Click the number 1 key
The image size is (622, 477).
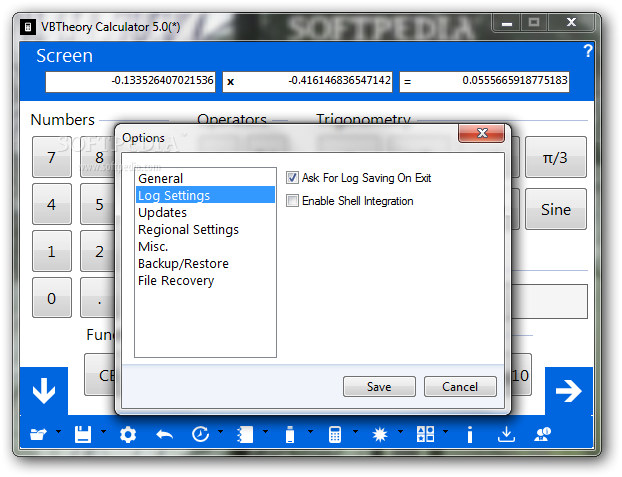tap(52, 251)
